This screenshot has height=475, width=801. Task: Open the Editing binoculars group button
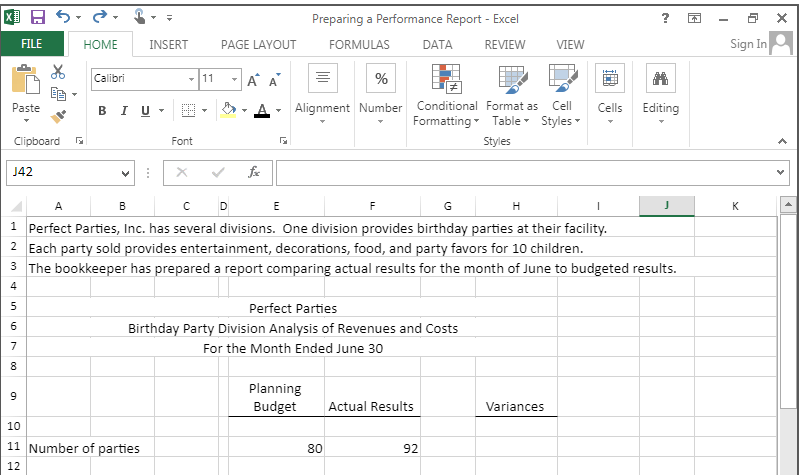(x=661, y=94)
